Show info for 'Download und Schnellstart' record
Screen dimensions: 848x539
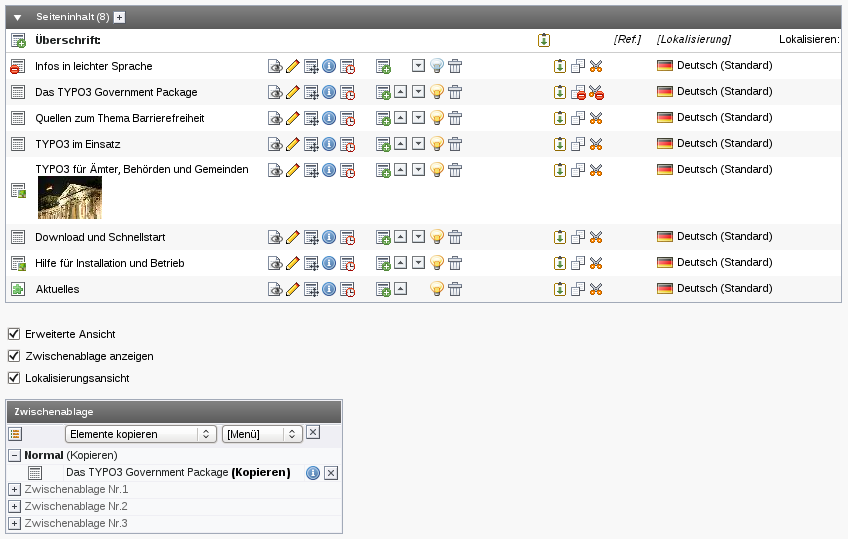tap(328, 238)
